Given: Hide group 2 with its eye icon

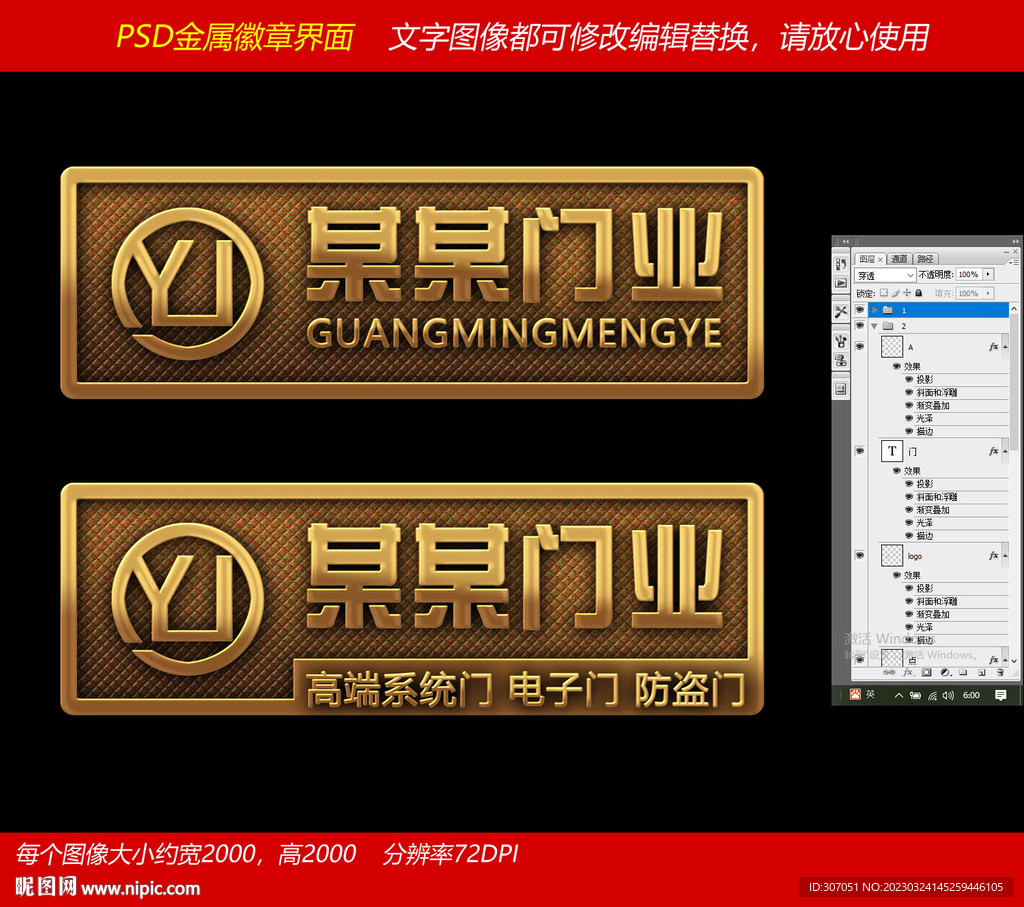Looking at the screenshot, I should pyautogui.click(x=859, y=325).
